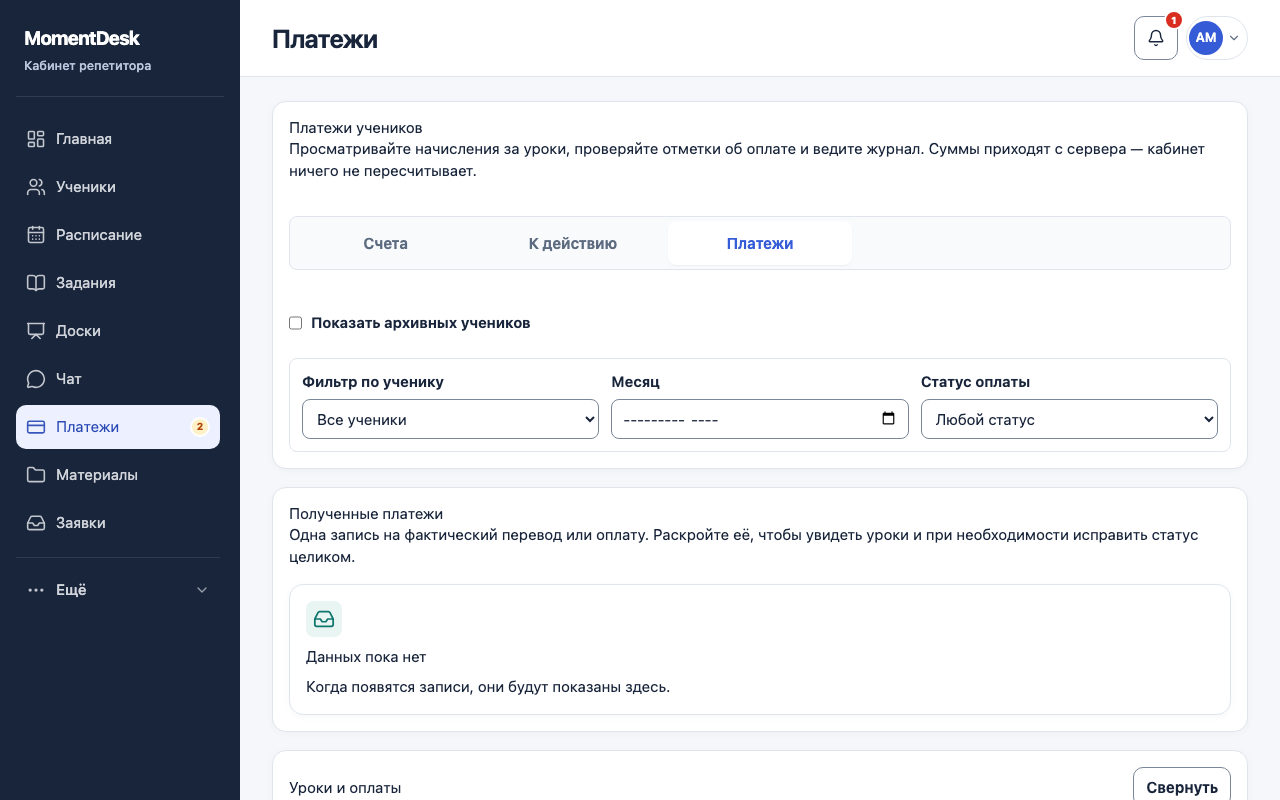
Task: Click the Расписание calendar icon
Action: [x=36, y=235]
